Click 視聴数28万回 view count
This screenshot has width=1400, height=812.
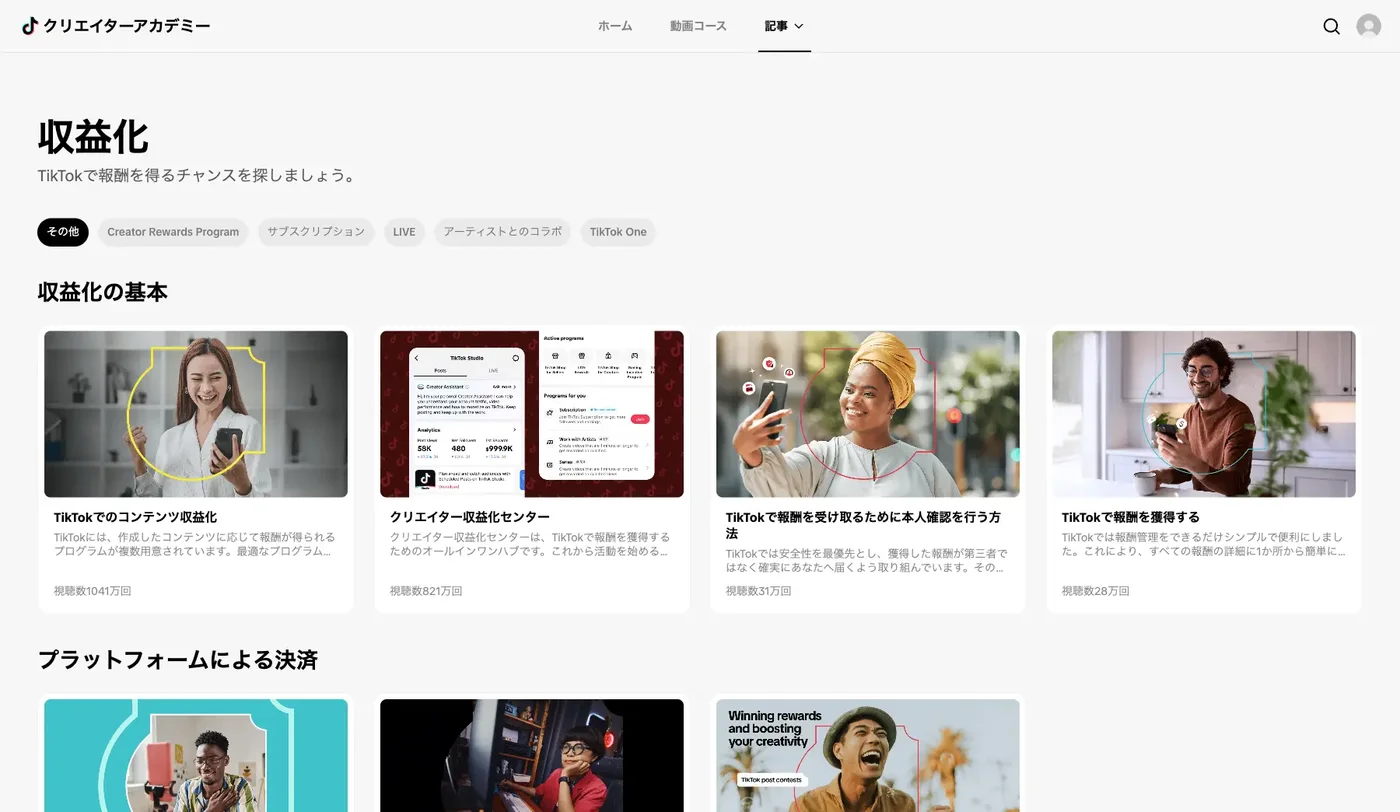(1095, 591)
